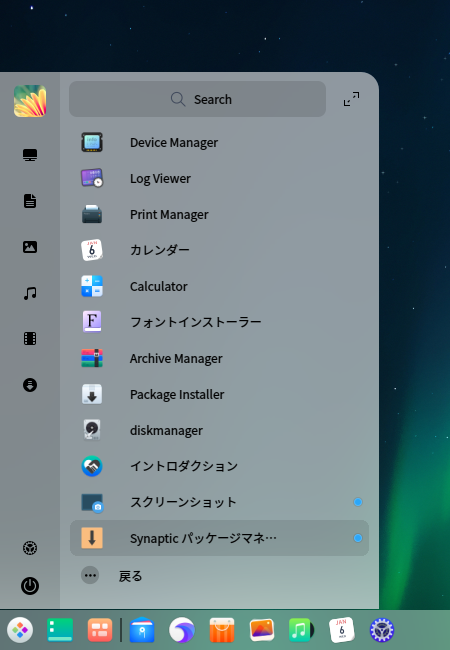Launch Package Installer

219,394
